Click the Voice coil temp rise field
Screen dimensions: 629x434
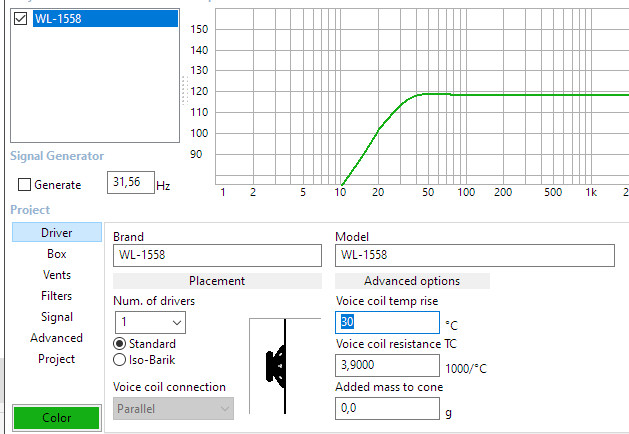coord(388,322)
